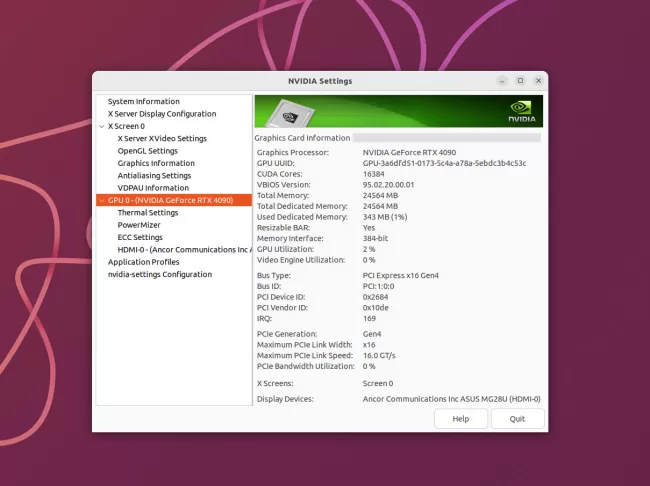
Task: Click PCI Device ID 0x2684
Action: point(375,297)
